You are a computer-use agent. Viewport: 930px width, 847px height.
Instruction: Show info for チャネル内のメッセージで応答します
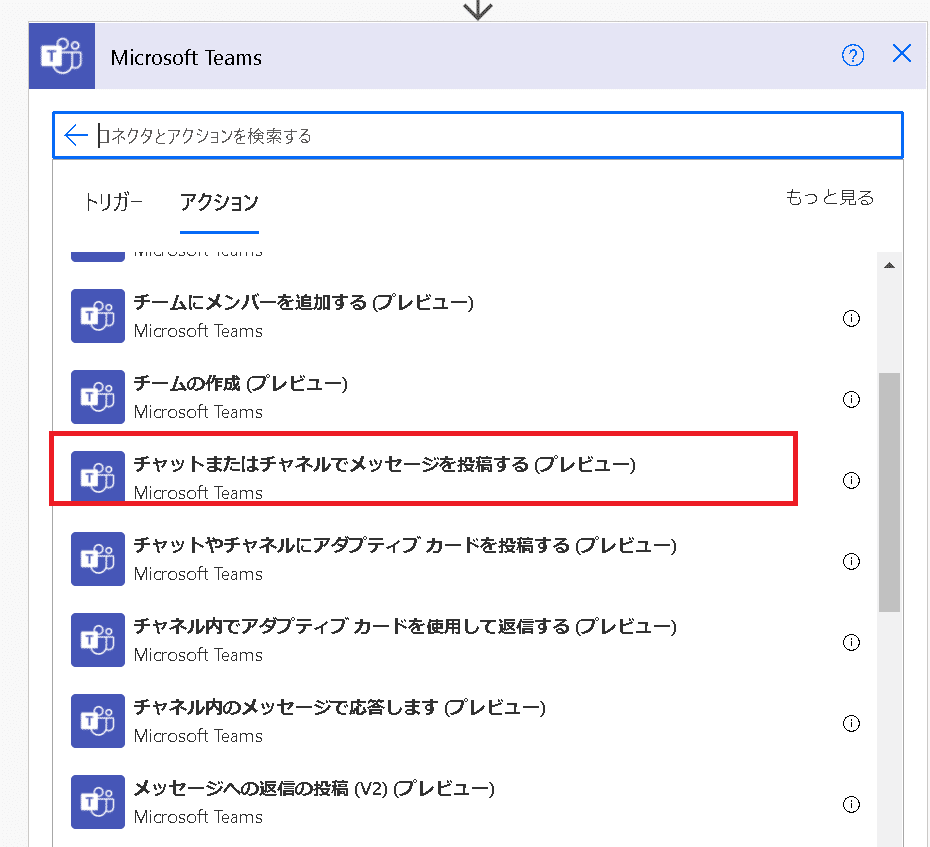pyautogui.click(x=851, y=723)
